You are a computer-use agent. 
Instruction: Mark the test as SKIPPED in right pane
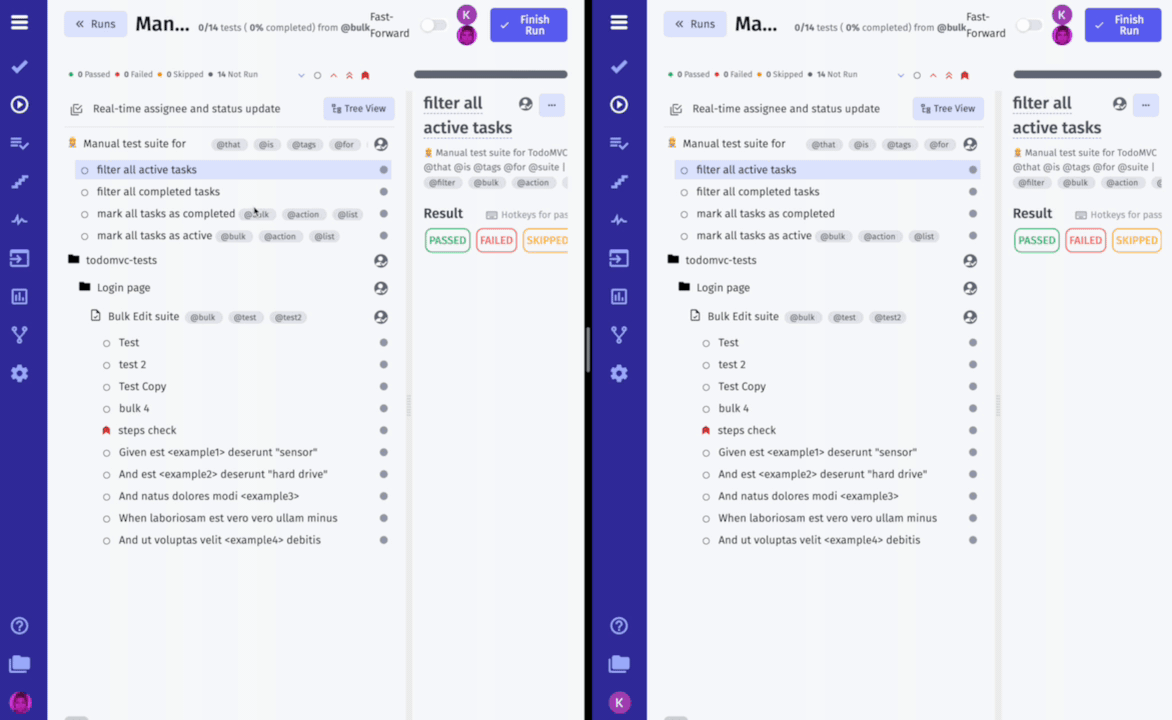pyautogui.click(x=1136, y=240)
